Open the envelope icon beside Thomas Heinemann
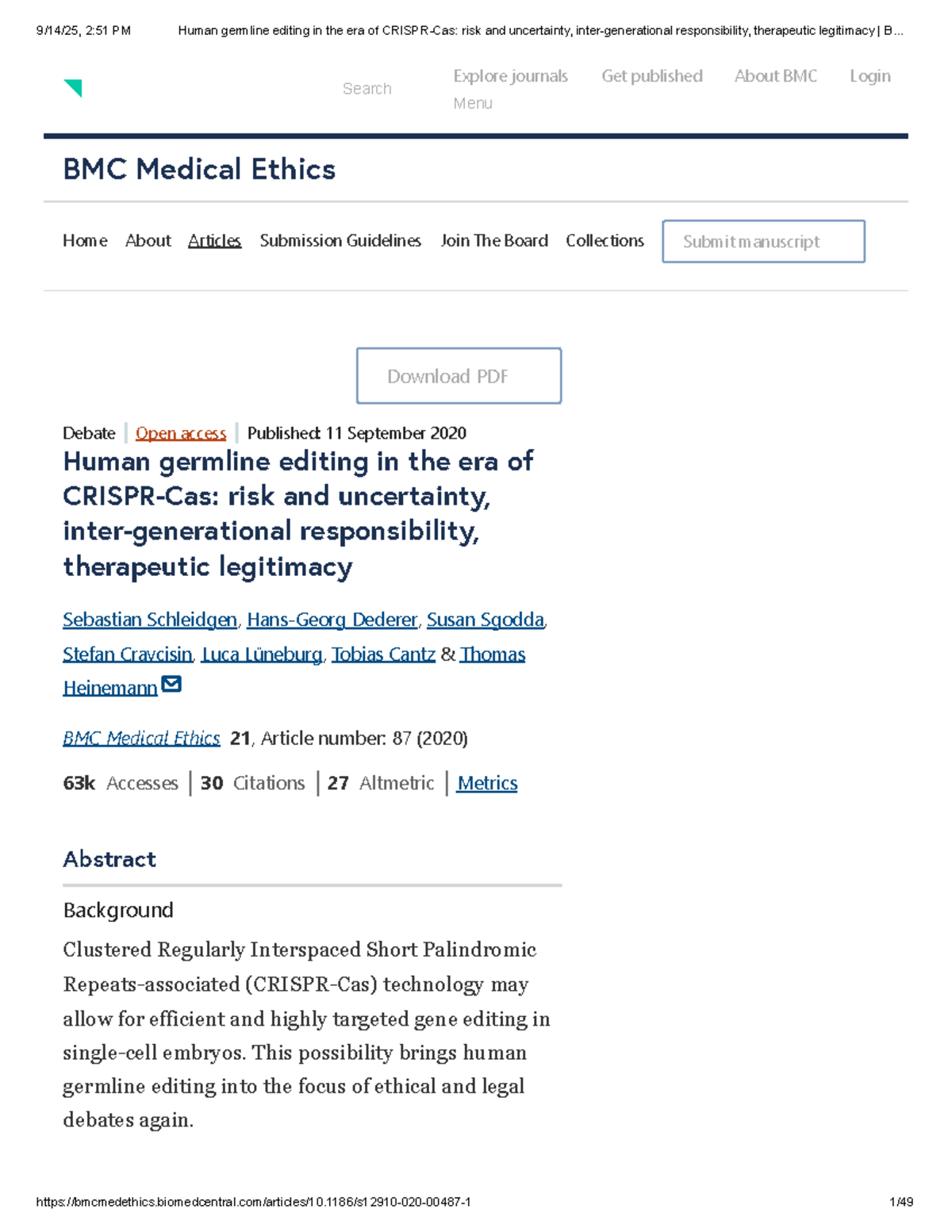 pos(171,684)
